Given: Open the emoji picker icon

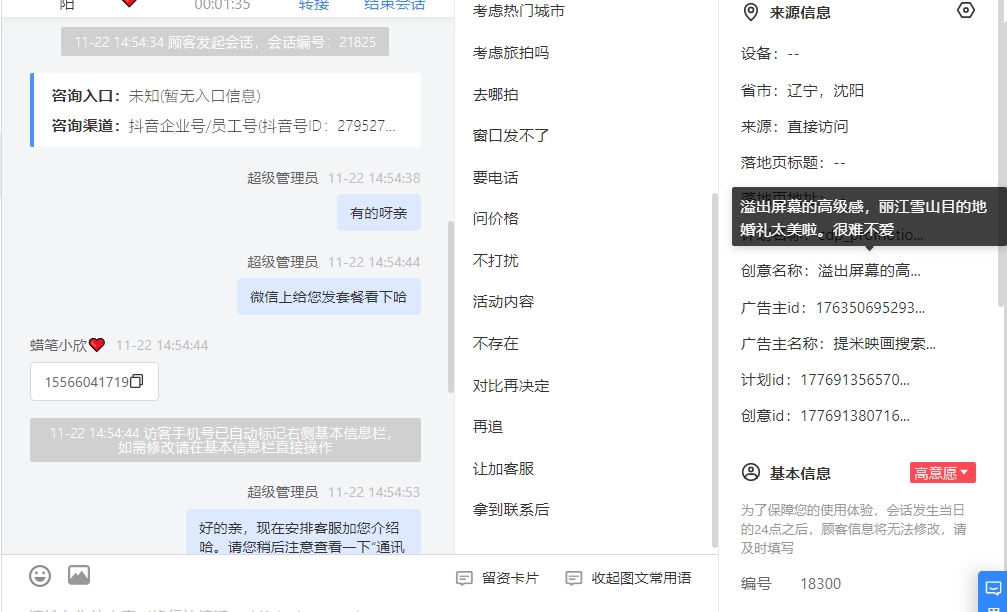Looking at the screenshot, I should (40, 575).
